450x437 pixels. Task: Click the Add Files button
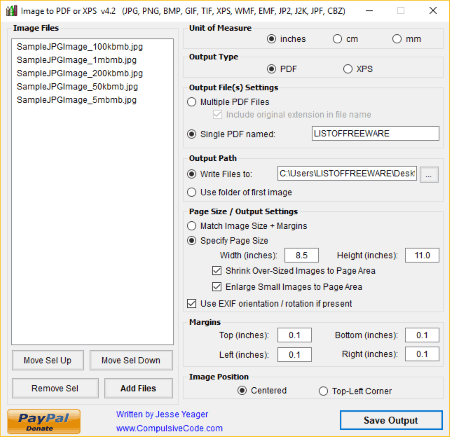[138, 388]
